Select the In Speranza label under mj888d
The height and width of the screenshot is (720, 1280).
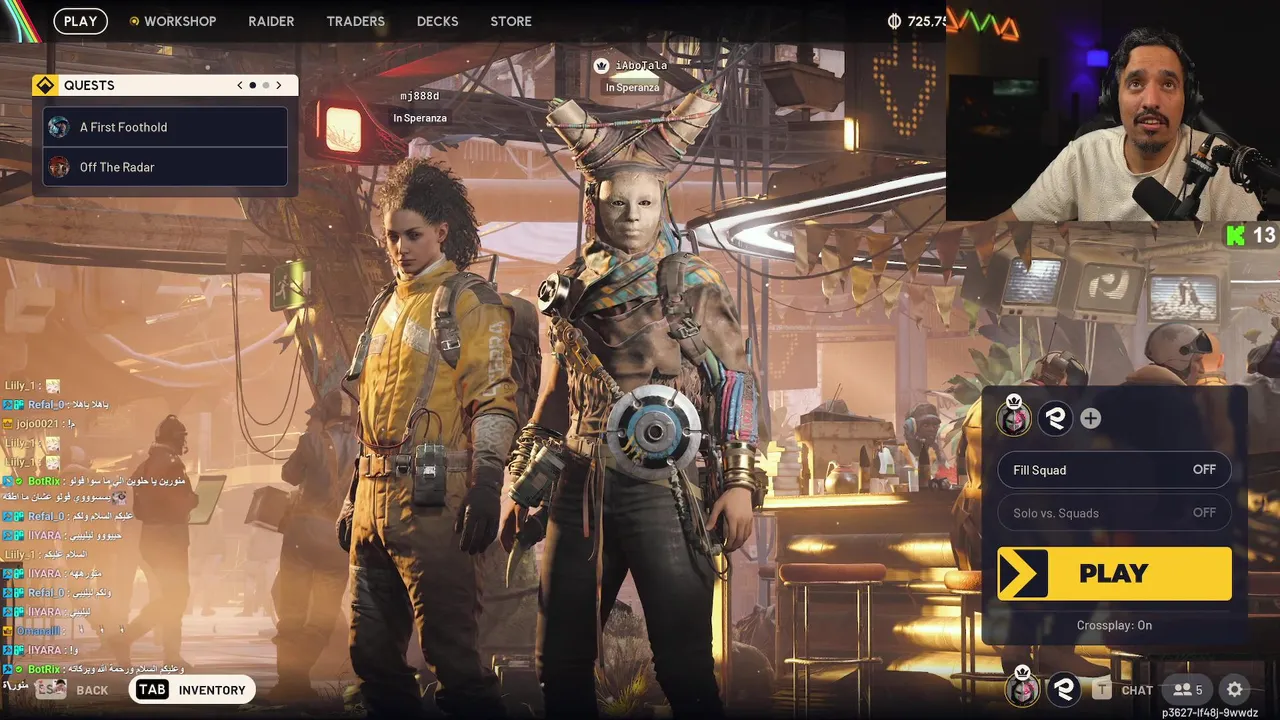(420, 118)
